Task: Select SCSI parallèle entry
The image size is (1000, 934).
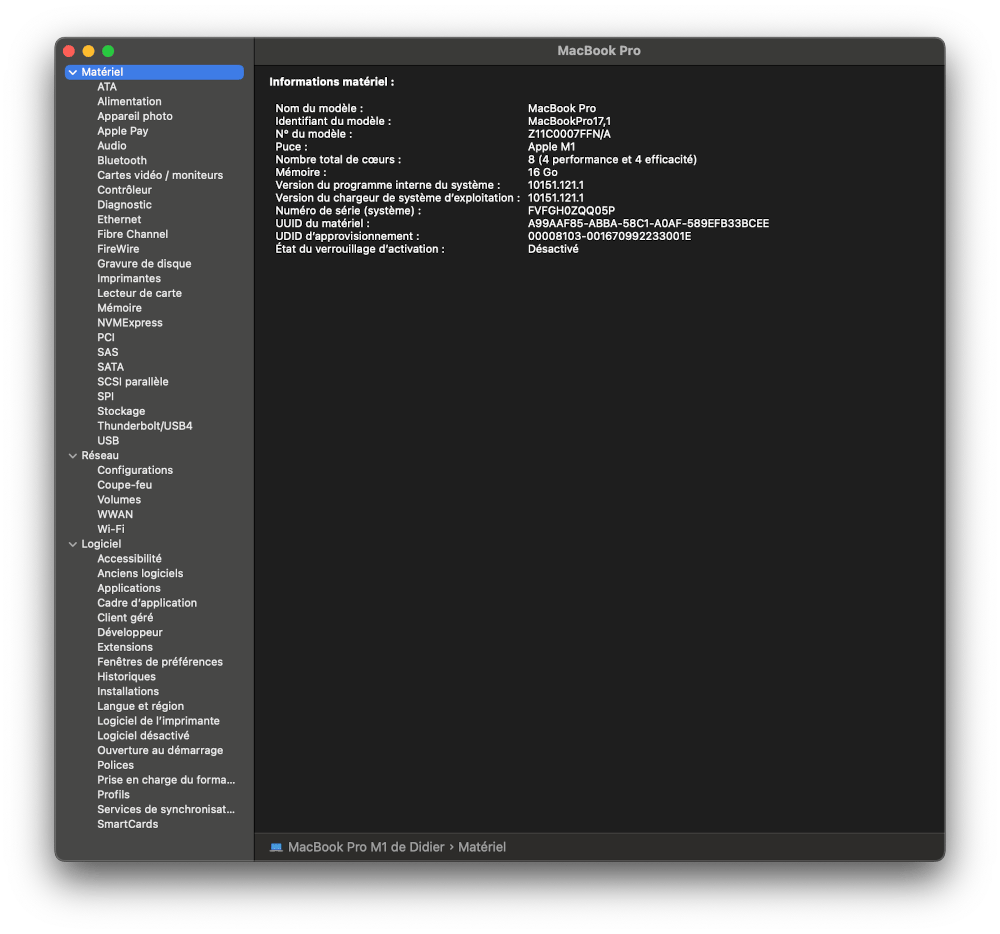Action: pos(133,382)
